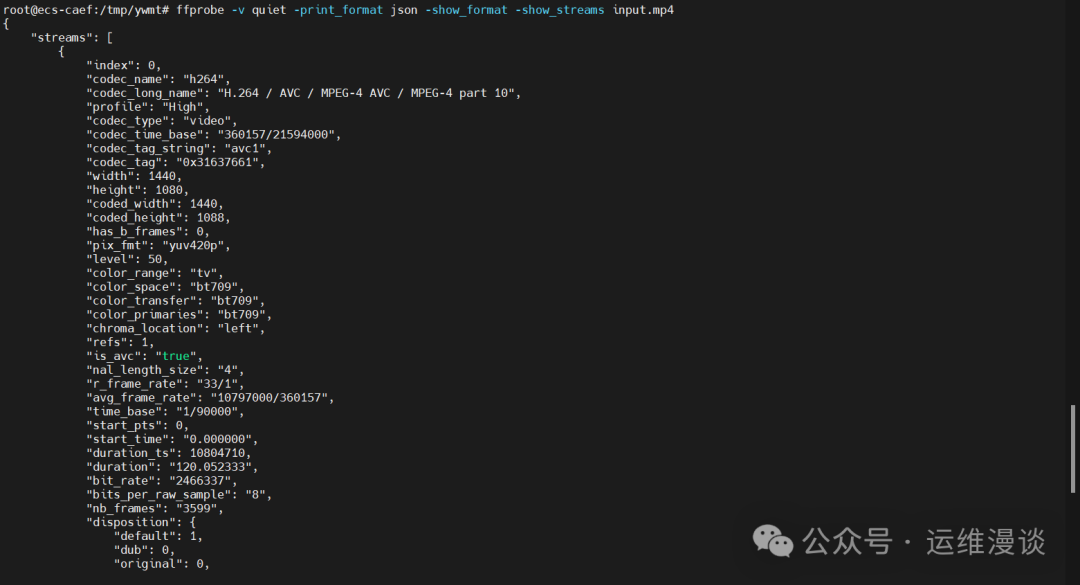Select the "codec_name": "h264" line
The width and height of the screenshot is (1080, 585).
[x=158, y=79]
